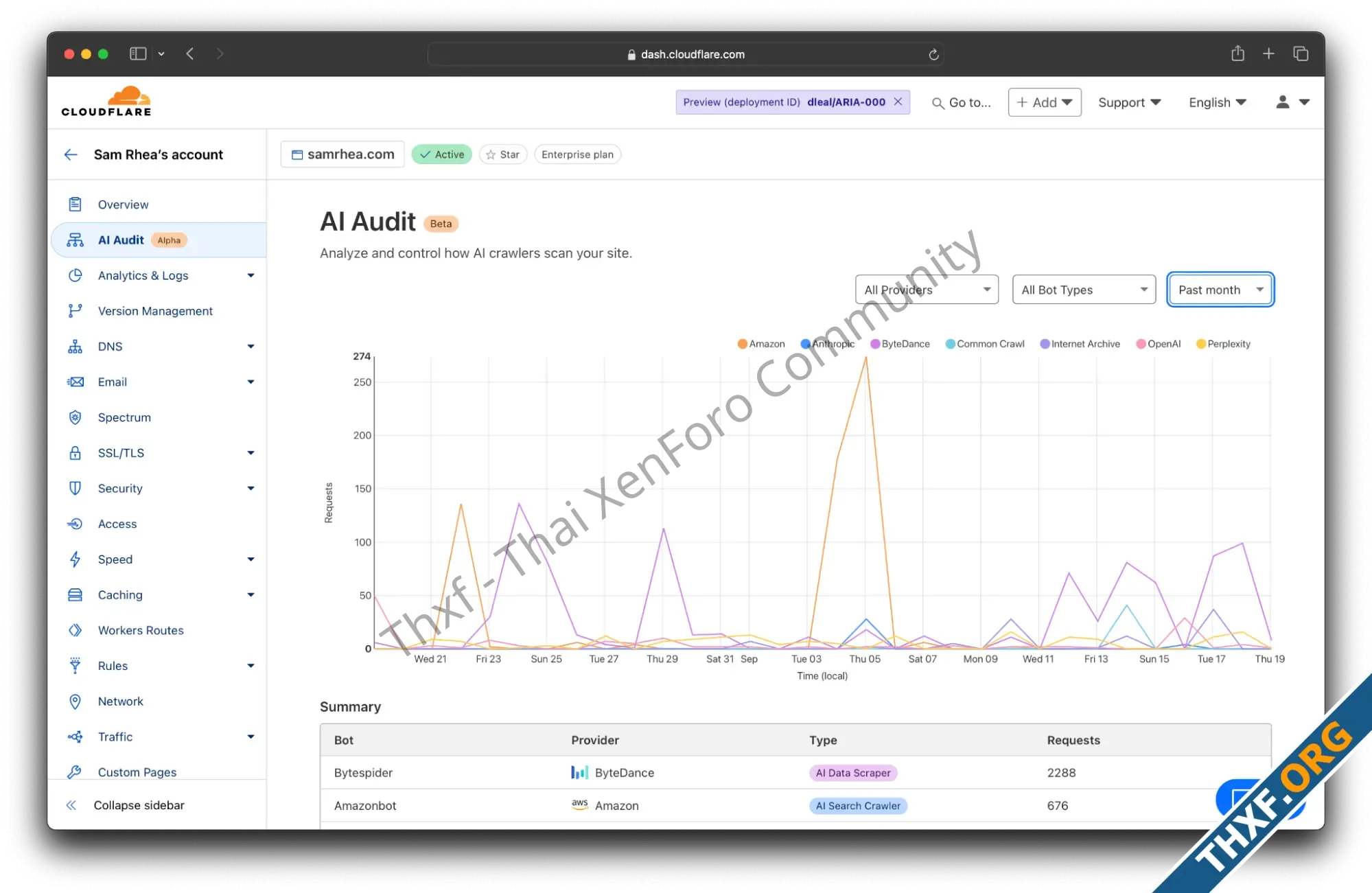Toggle the ByteDance series in the legend
1372x893 pixels.
[x=900, y=344]
